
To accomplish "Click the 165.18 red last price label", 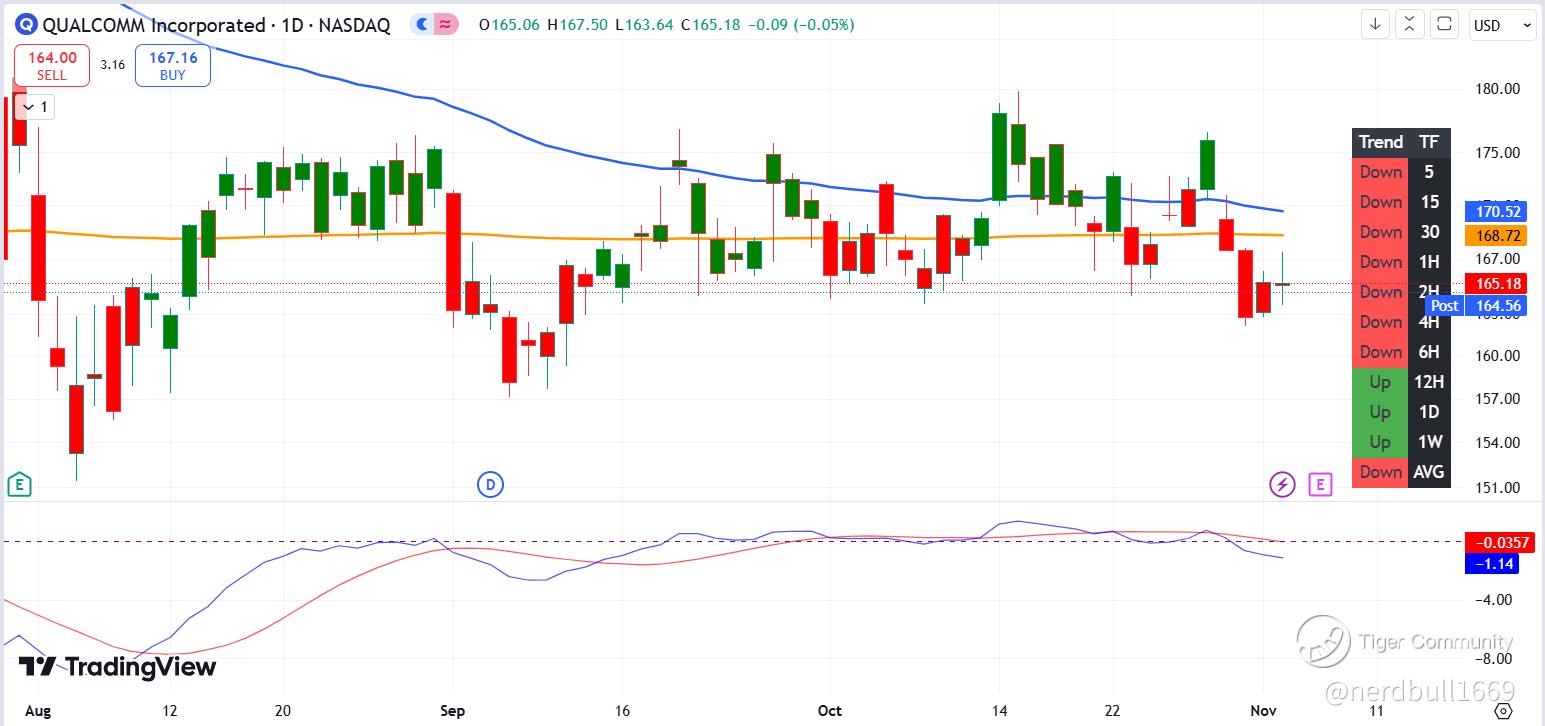I will [1494, 284].
